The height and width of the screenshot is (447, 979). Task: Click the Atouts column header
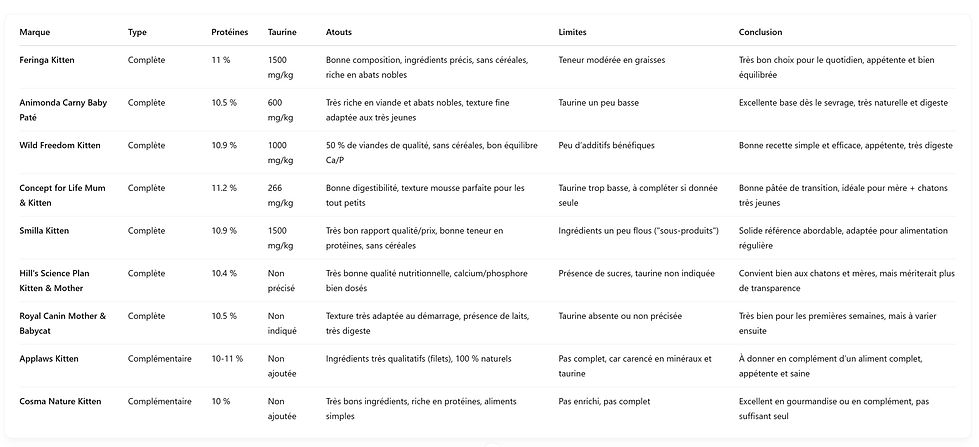338,32
